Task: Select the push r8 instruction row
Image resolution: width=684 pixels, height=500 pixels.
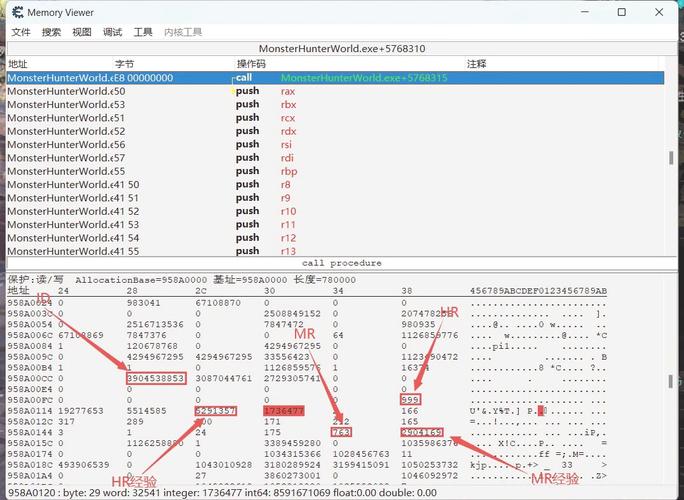Action: (335, 185)
